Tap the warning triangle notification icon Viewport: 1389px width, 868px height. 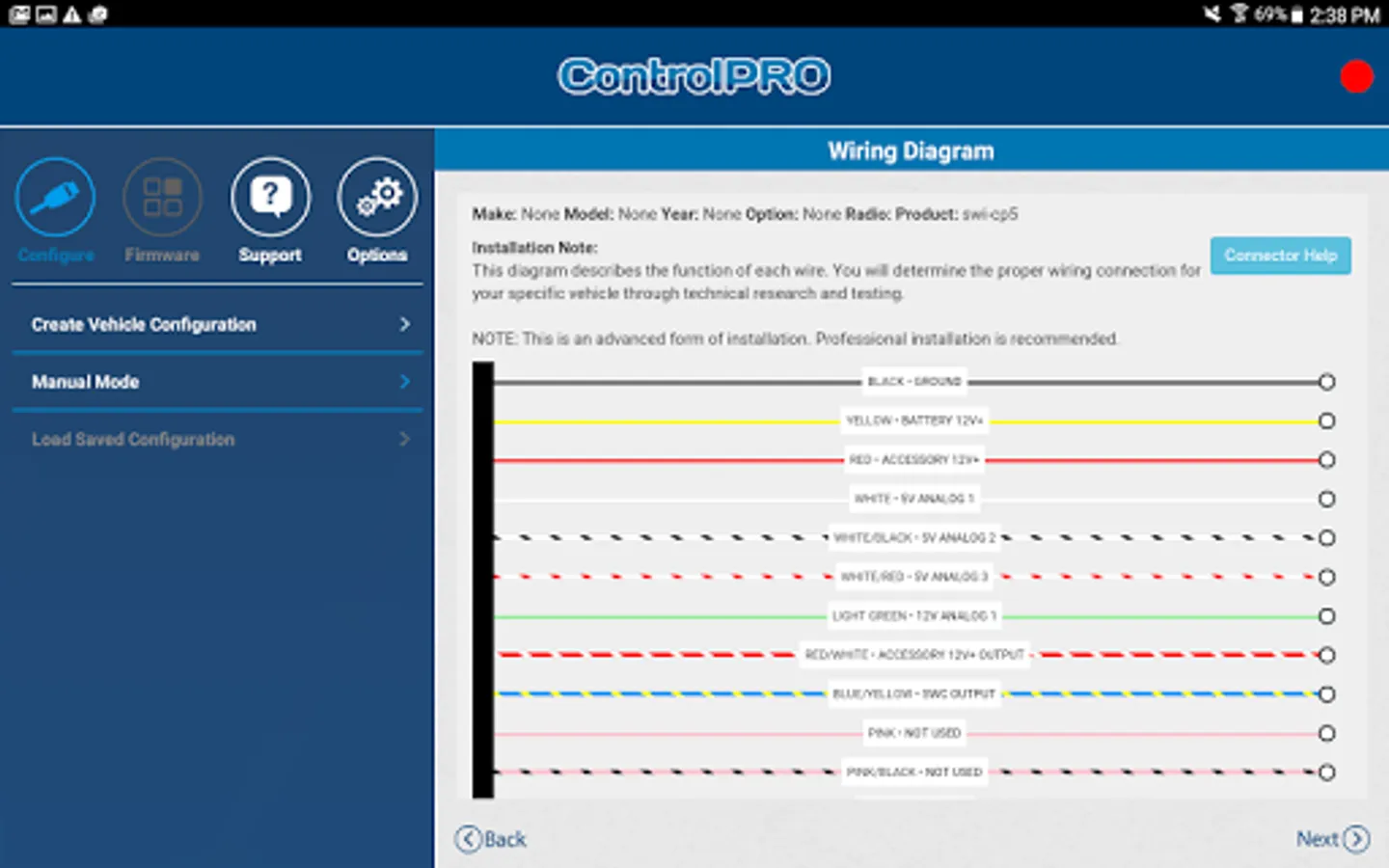[x=72, y=14]
